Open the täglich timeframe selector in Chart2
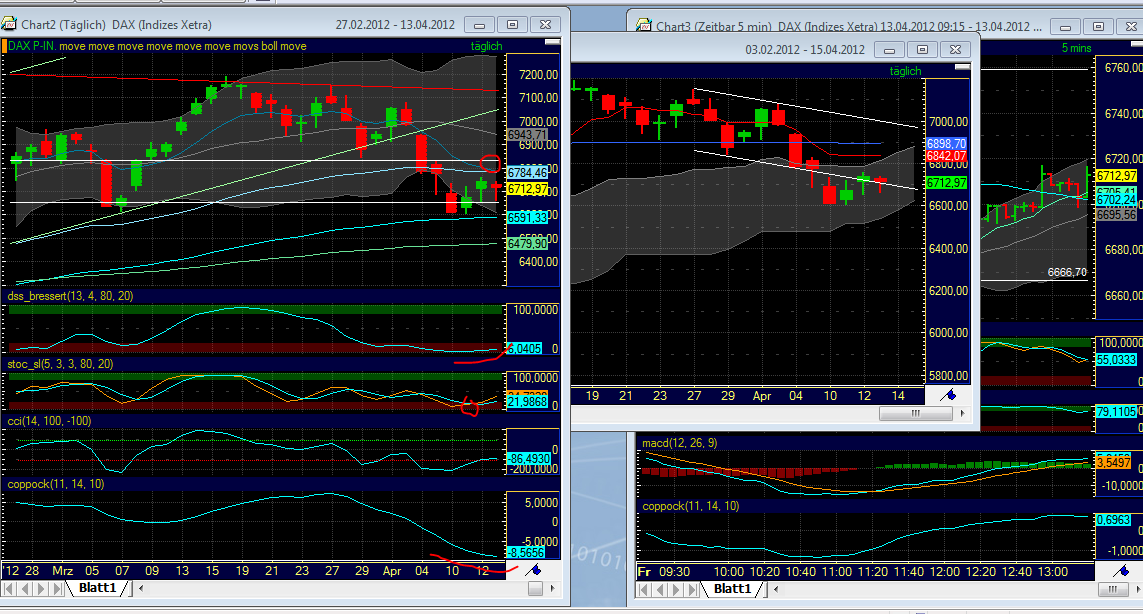 (x=486, y=45)
